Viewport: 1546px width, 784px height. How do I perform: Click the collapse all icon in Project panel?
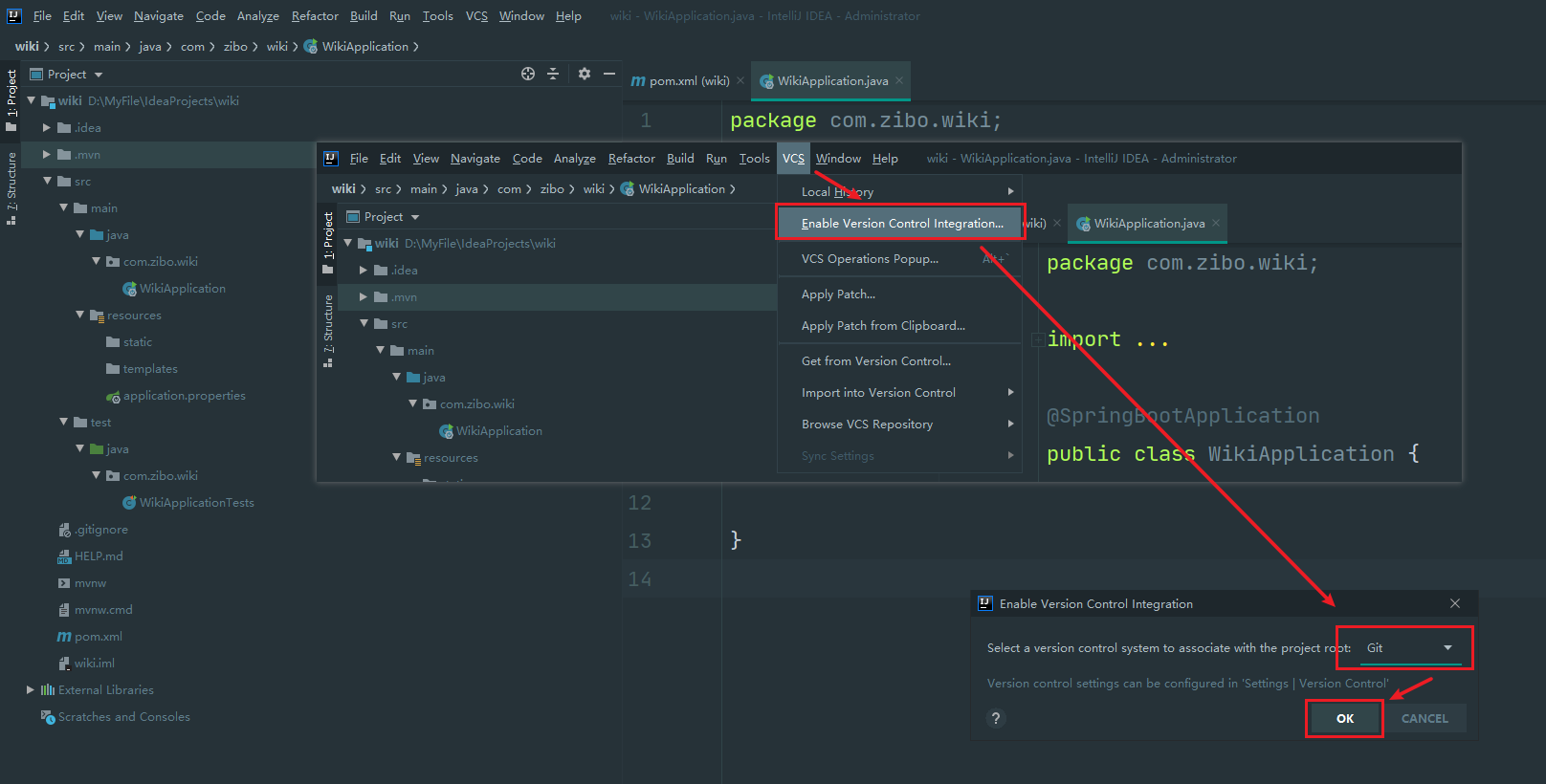(x=553, y=74)
